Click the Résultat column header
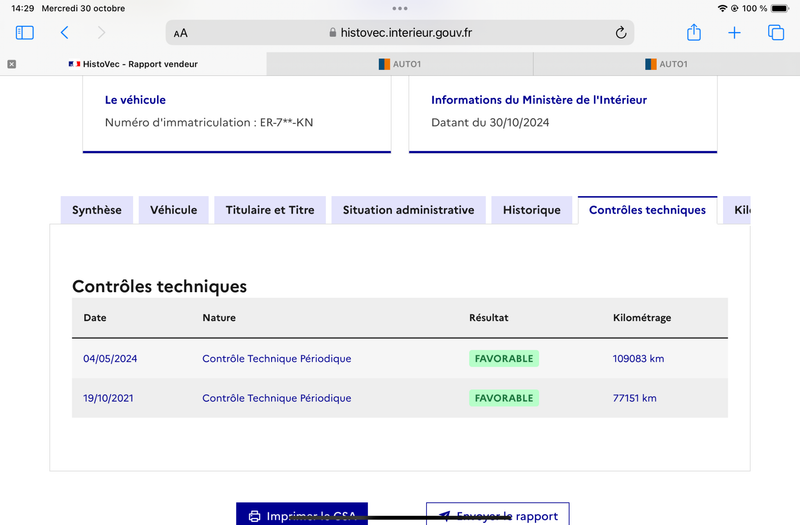 point(489,317)
